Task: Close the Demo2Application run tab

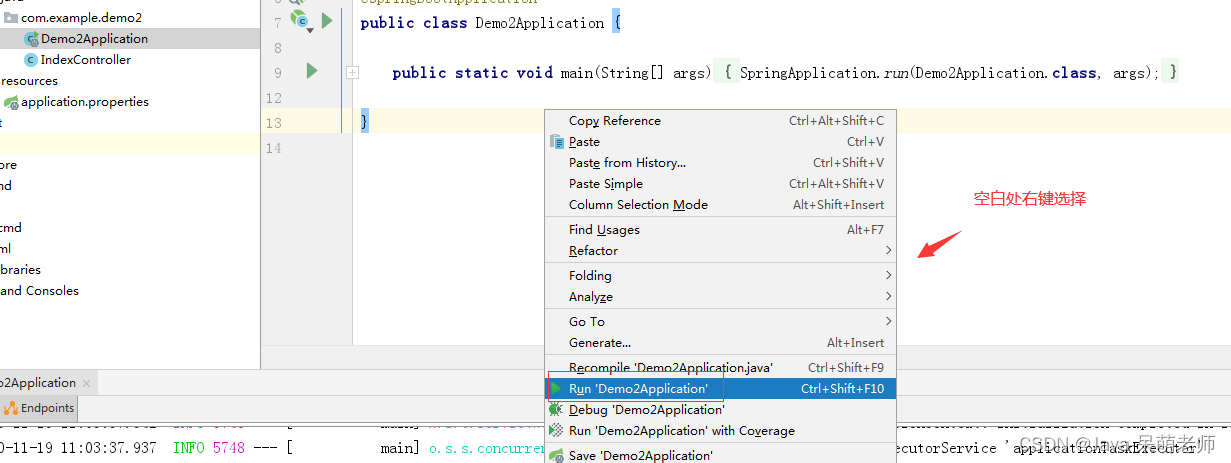Action: click(x=87, y=383)
